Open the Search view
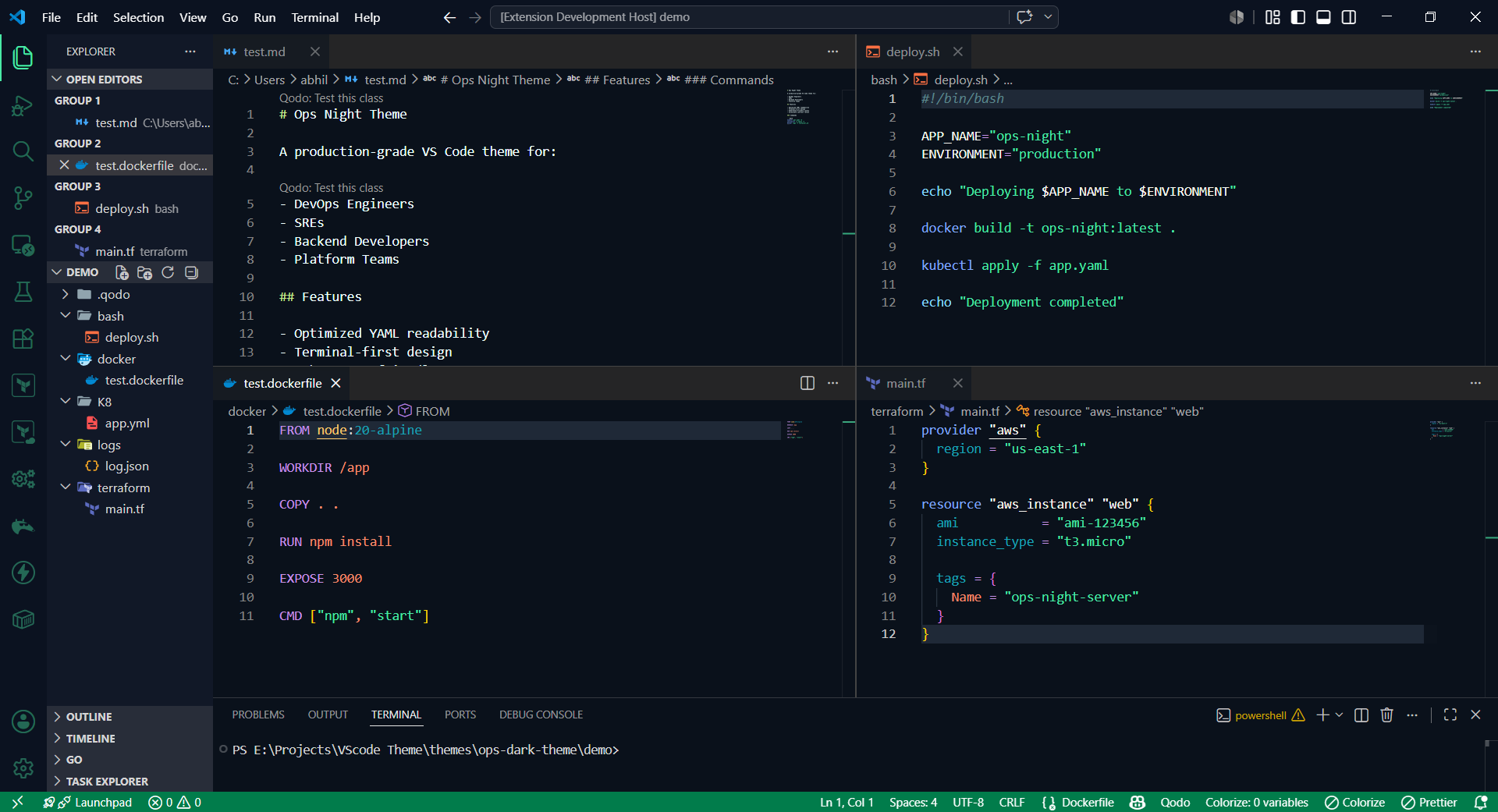This screenshot has width=1498, height=812. pyautogui.click(x=23, y=151)
